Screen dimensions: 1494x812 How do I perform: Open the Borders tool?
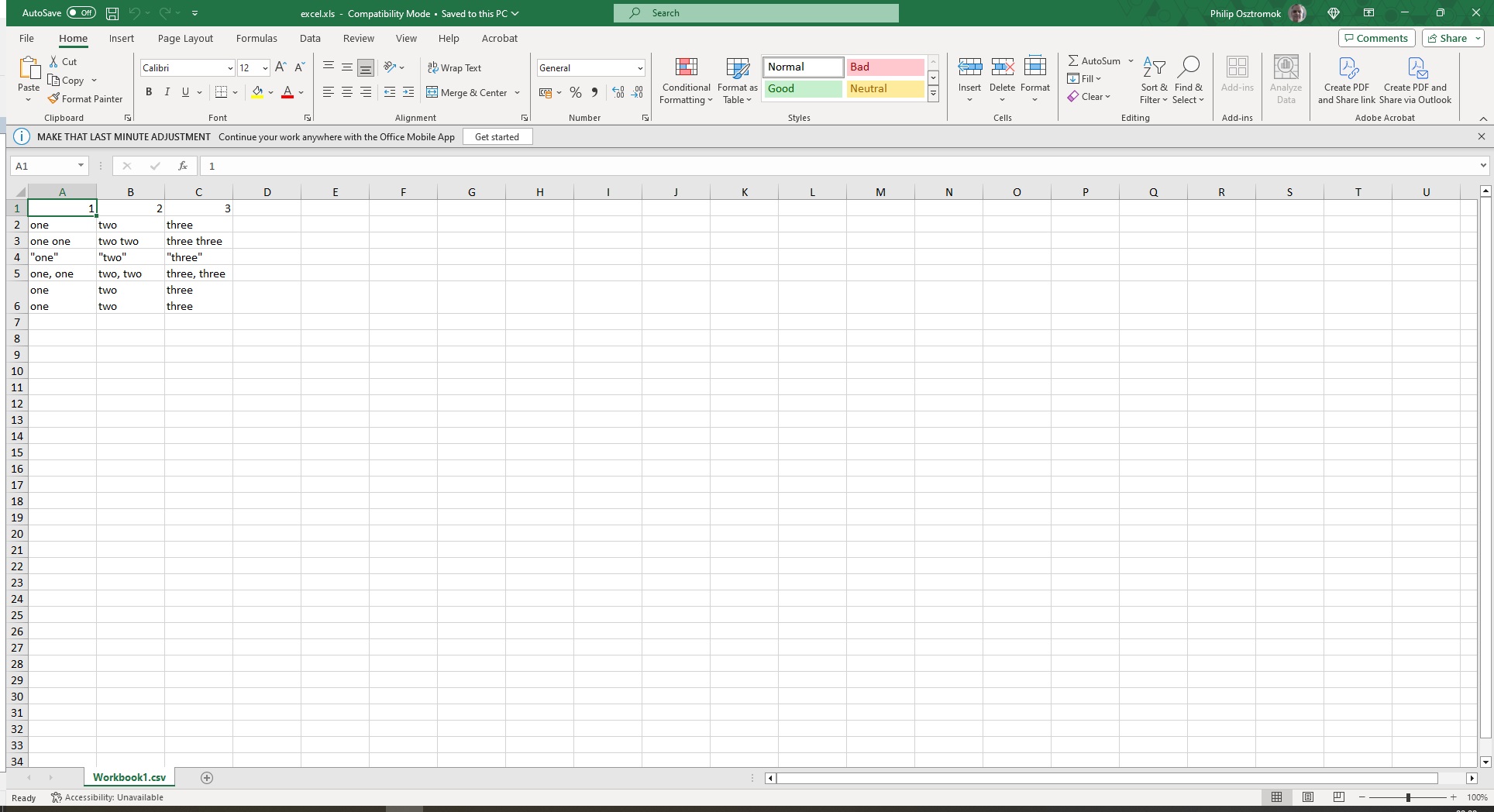coord(221,92)
